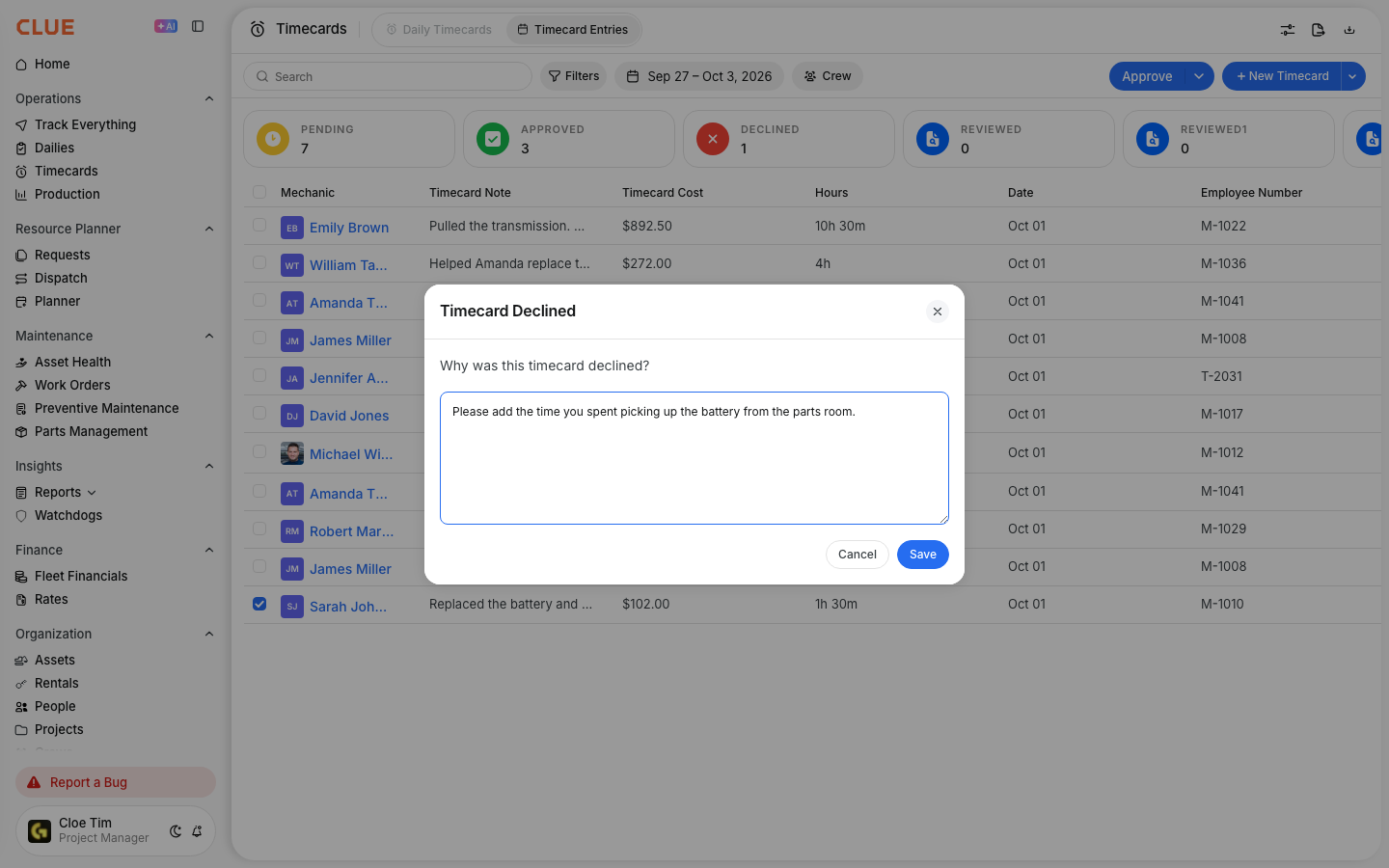
Task: Toggle the select-all header checkbox
Action: tap(259, 192)
